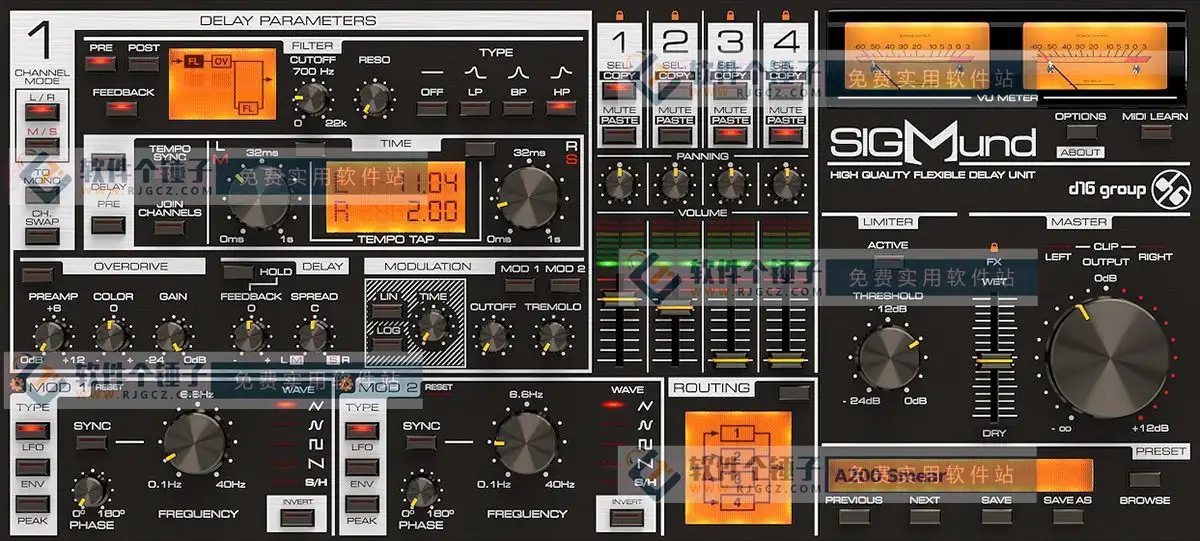
Task: Click the gear icon beside MOD 1 title
Action: click(16, 386)
